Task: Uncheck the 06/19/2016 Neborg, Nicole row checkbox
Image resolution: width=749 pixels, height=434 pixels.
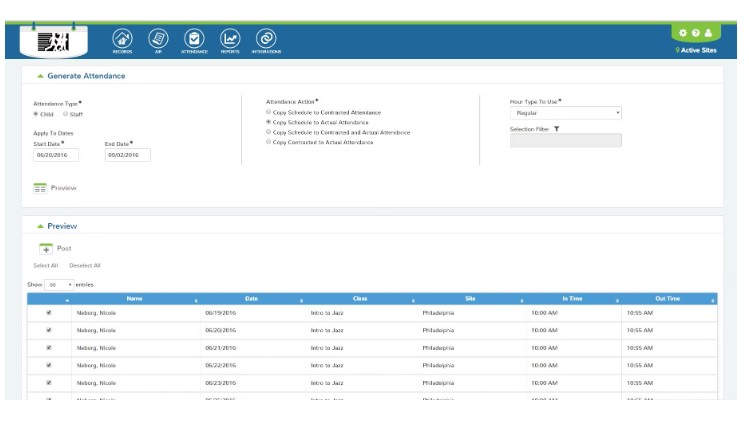Action: point(48,312)
